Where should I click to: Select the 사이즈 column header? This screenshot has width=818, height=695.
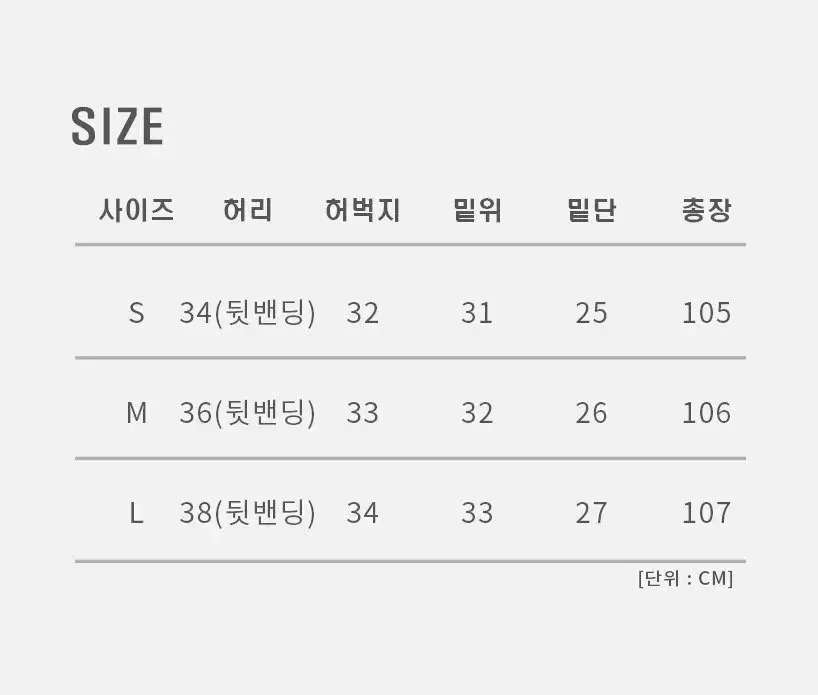(x=137, y=210)
